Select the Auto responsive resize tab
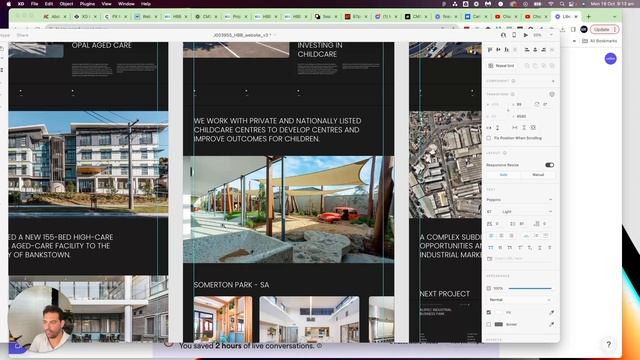This screenshot has height=360, width=640. (503, 175)
